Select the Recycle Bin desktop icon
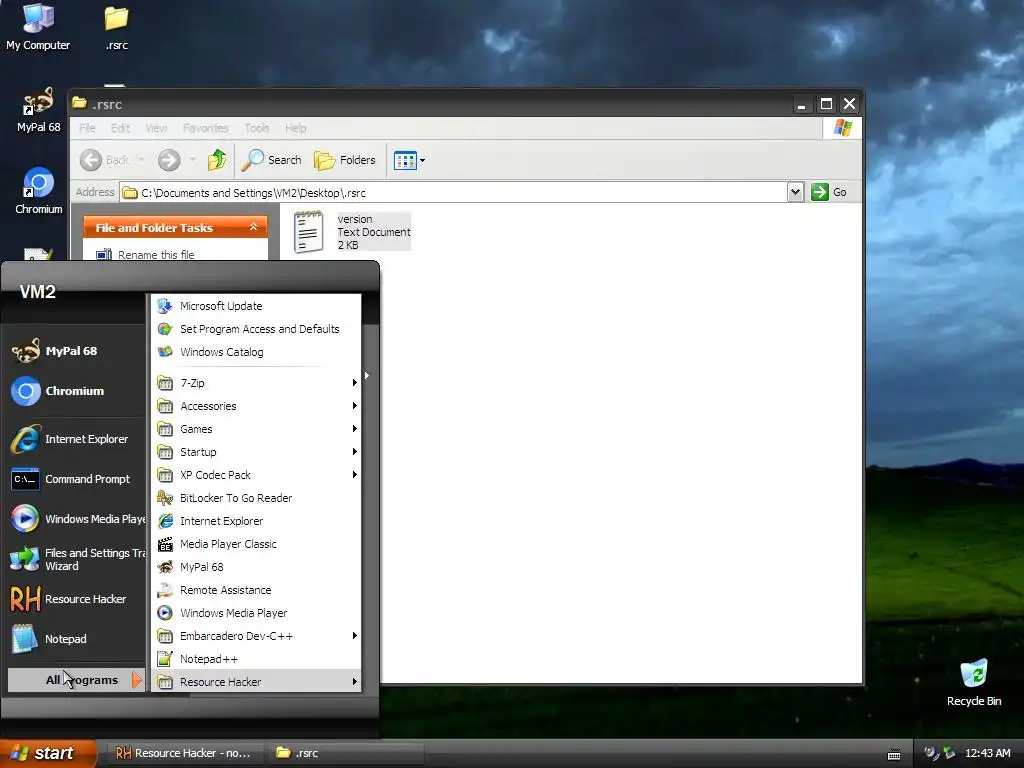 [974, 682]
